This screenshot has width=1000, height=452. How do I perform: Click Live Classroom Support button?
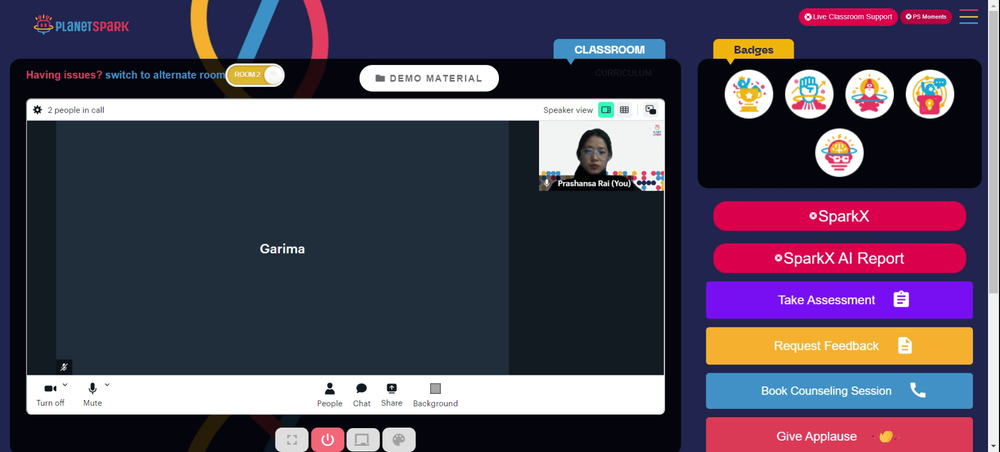click(848, 17)
